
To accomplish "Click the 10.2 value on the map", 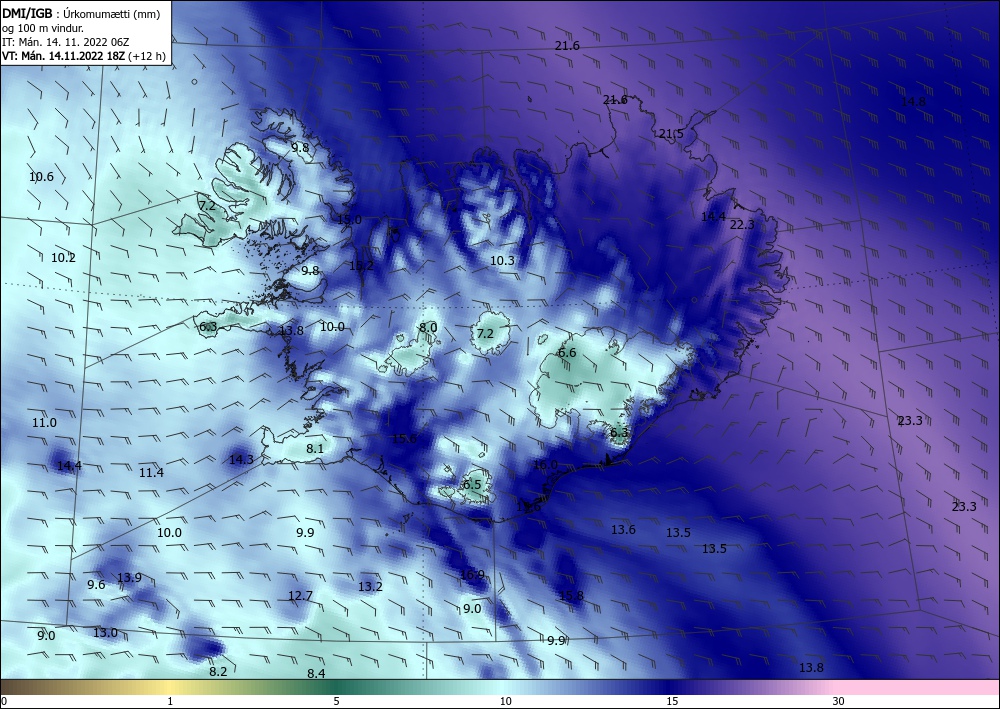I will pyautogui.click(x=63, y=258).
